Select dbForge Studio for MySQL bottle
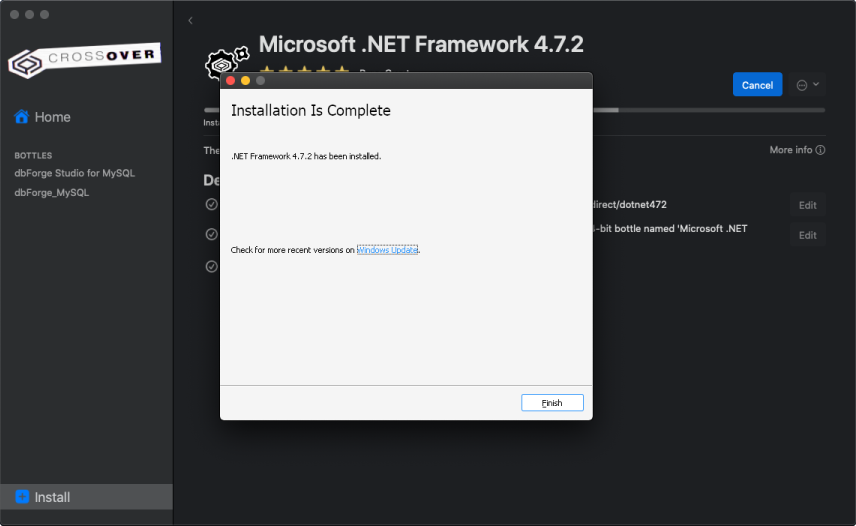The image size is (856, 526). 74,173
